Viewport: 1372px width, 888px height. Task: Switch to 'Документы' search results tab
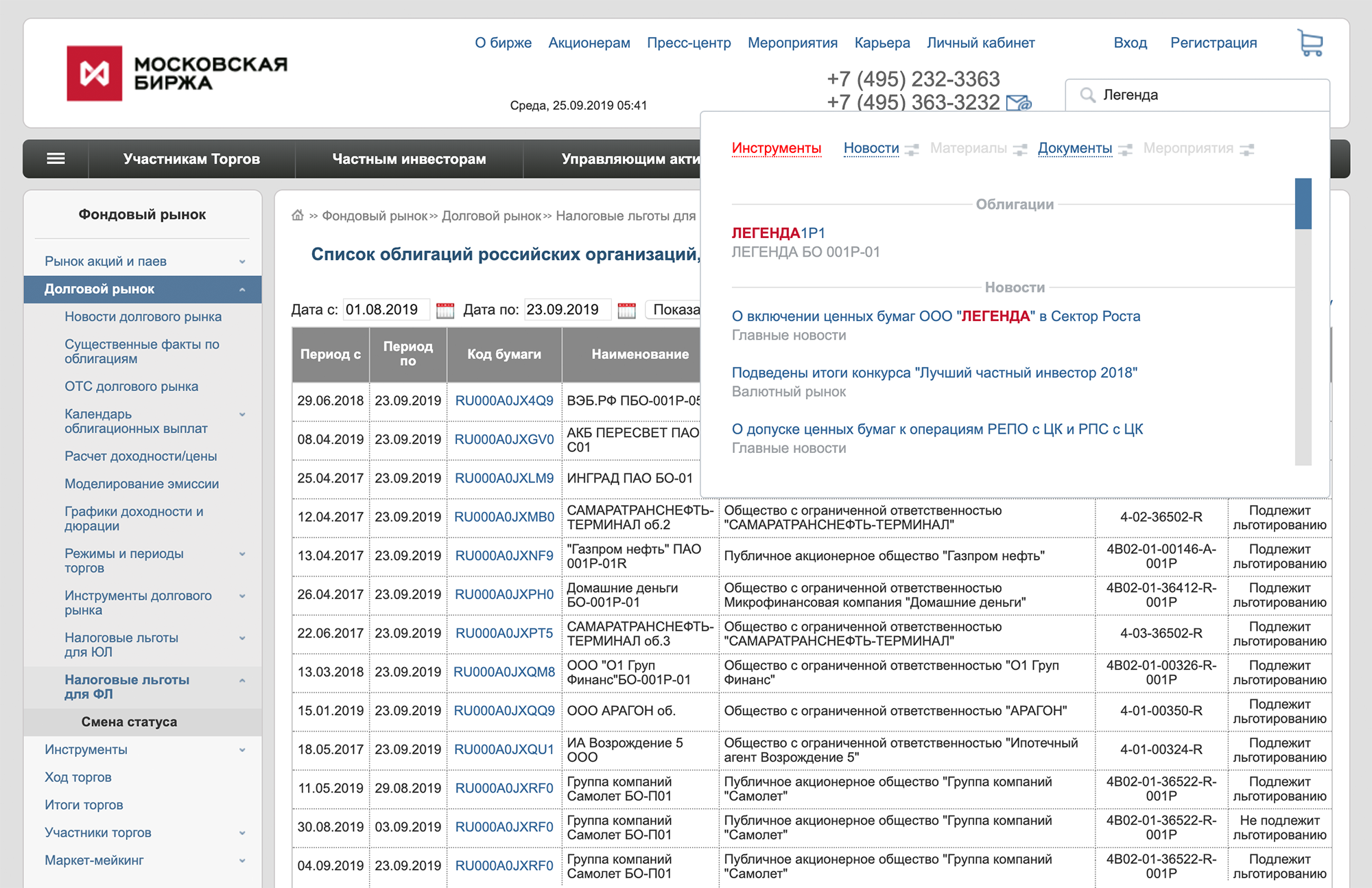(x=1075, y=148)
